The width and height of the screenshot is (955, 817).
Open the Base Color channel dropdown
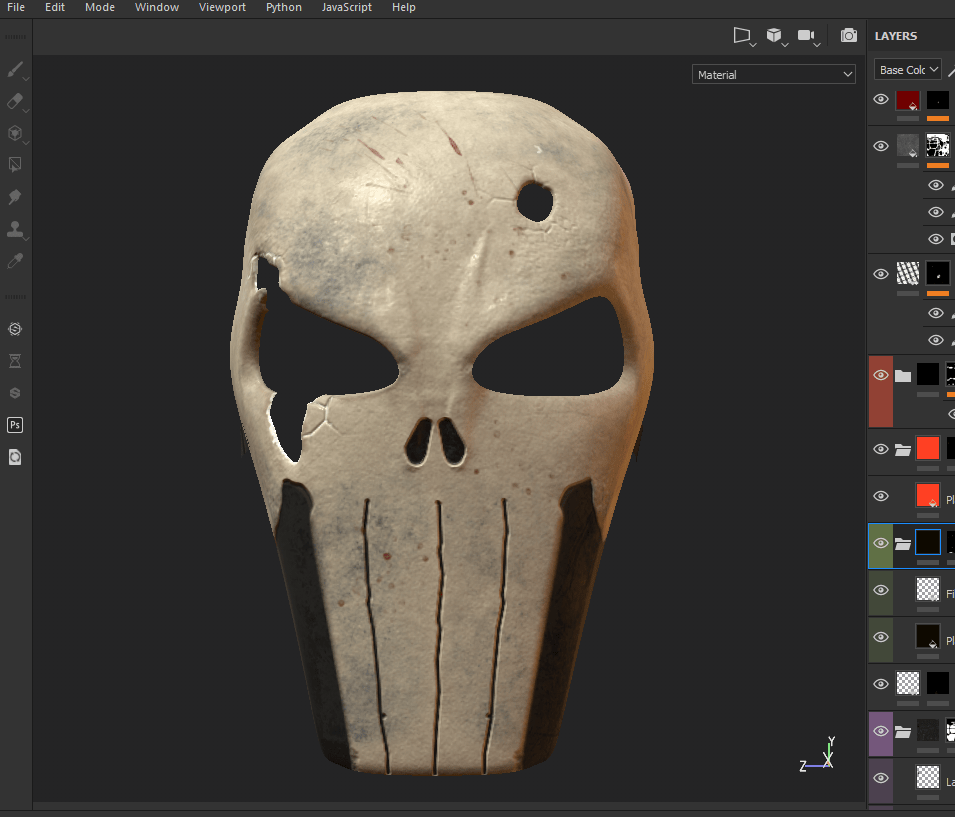(x=908, y=70)
